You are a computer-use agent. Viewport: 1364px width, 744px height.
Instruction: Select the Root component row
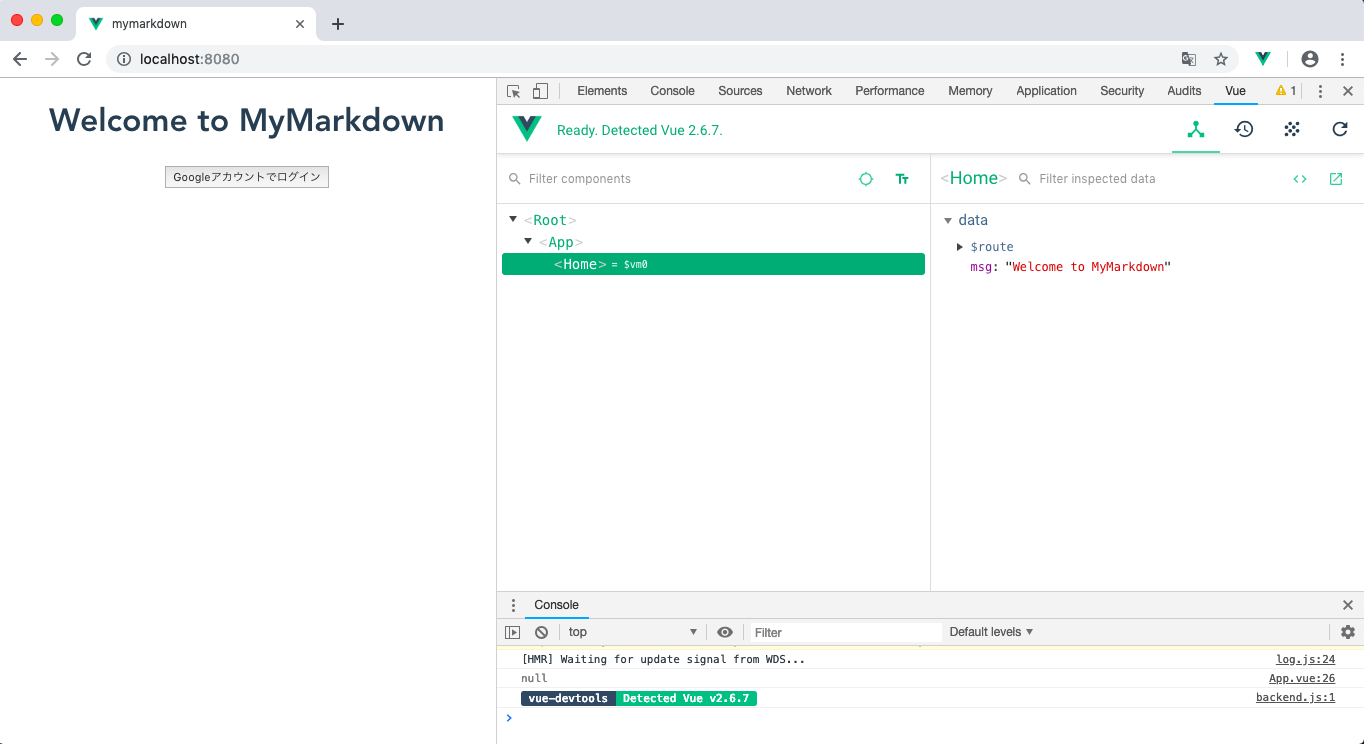click(x=713, y=220)
